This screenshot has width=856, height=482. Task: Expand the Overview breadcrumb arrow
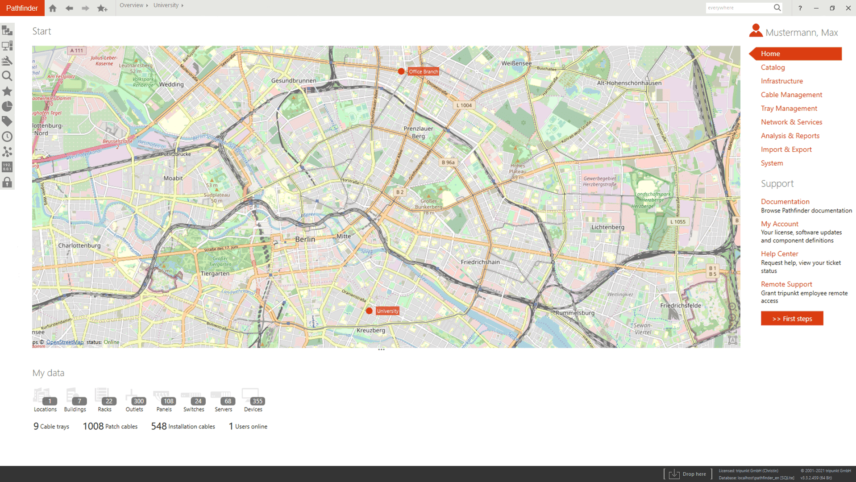tap(147, 5)
